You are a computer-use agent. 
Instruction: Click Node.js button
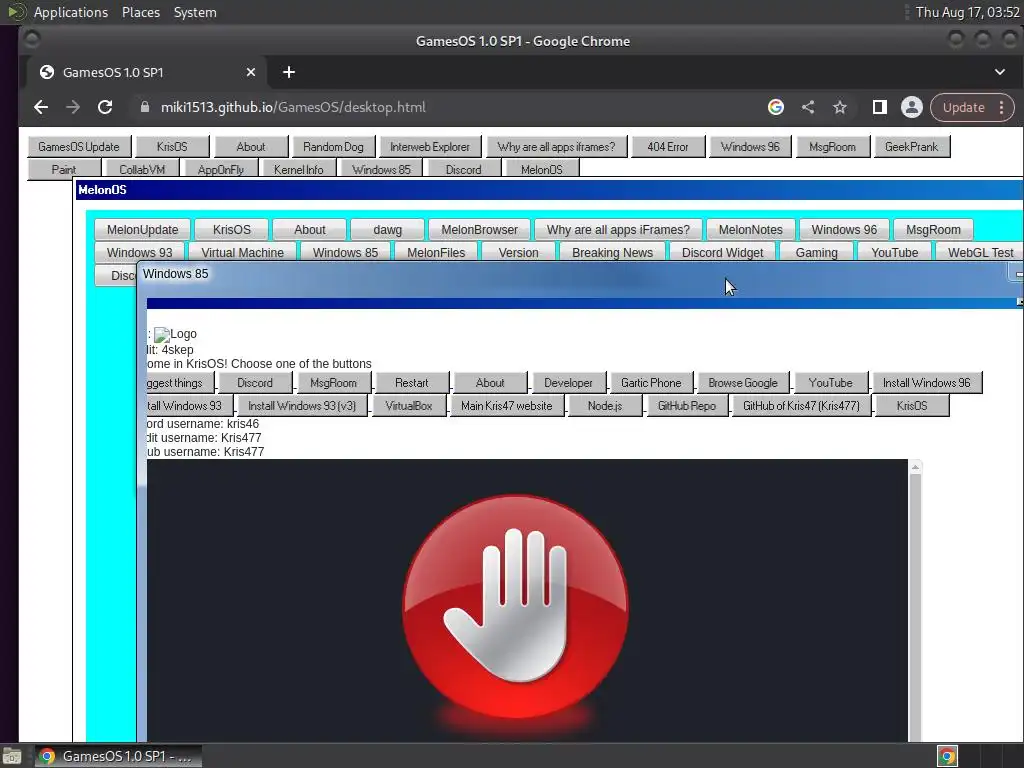605,406
